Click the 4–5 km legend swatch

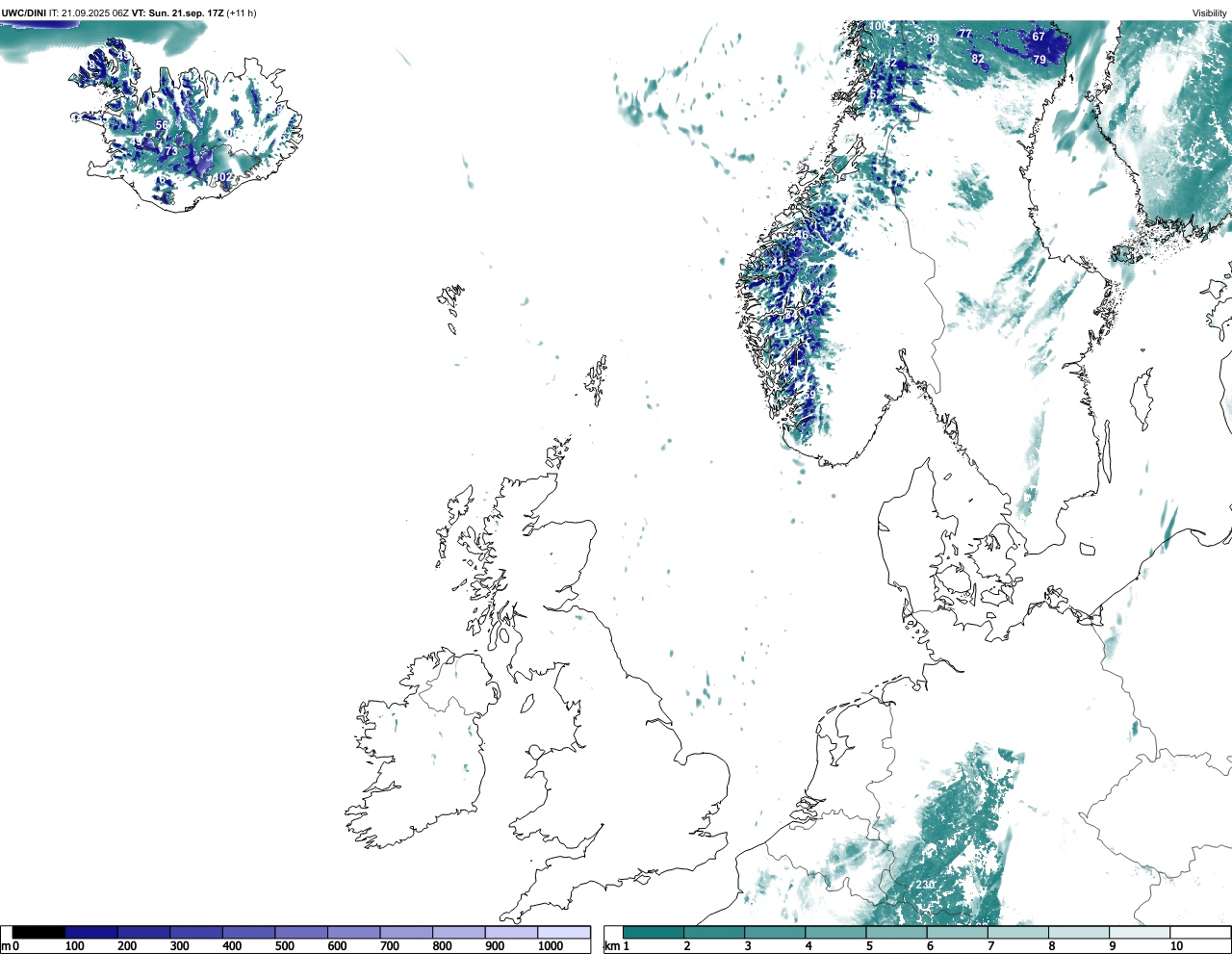click(x=835, y=932)
